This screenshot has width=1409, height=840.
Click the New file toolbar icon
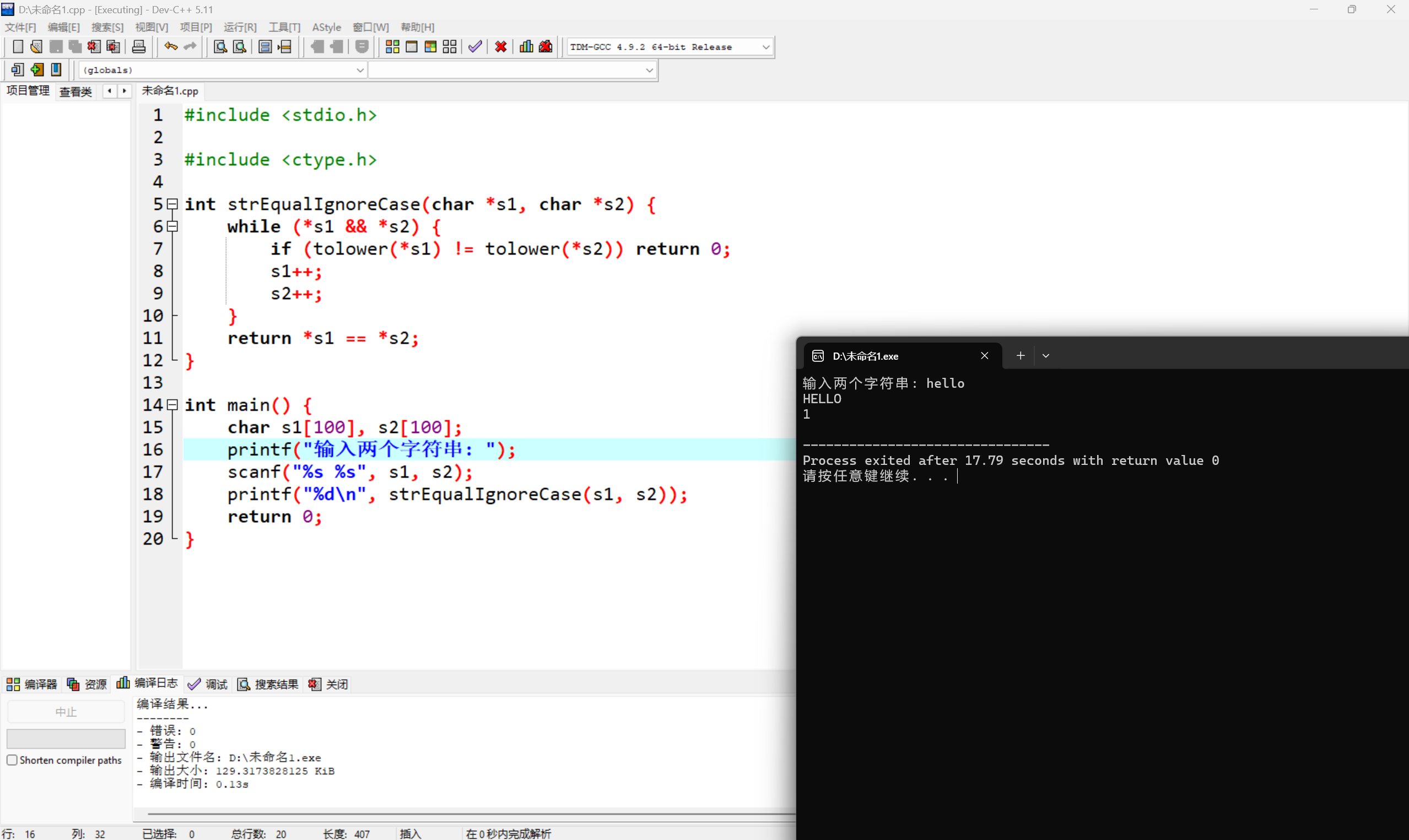pos(18,47)
